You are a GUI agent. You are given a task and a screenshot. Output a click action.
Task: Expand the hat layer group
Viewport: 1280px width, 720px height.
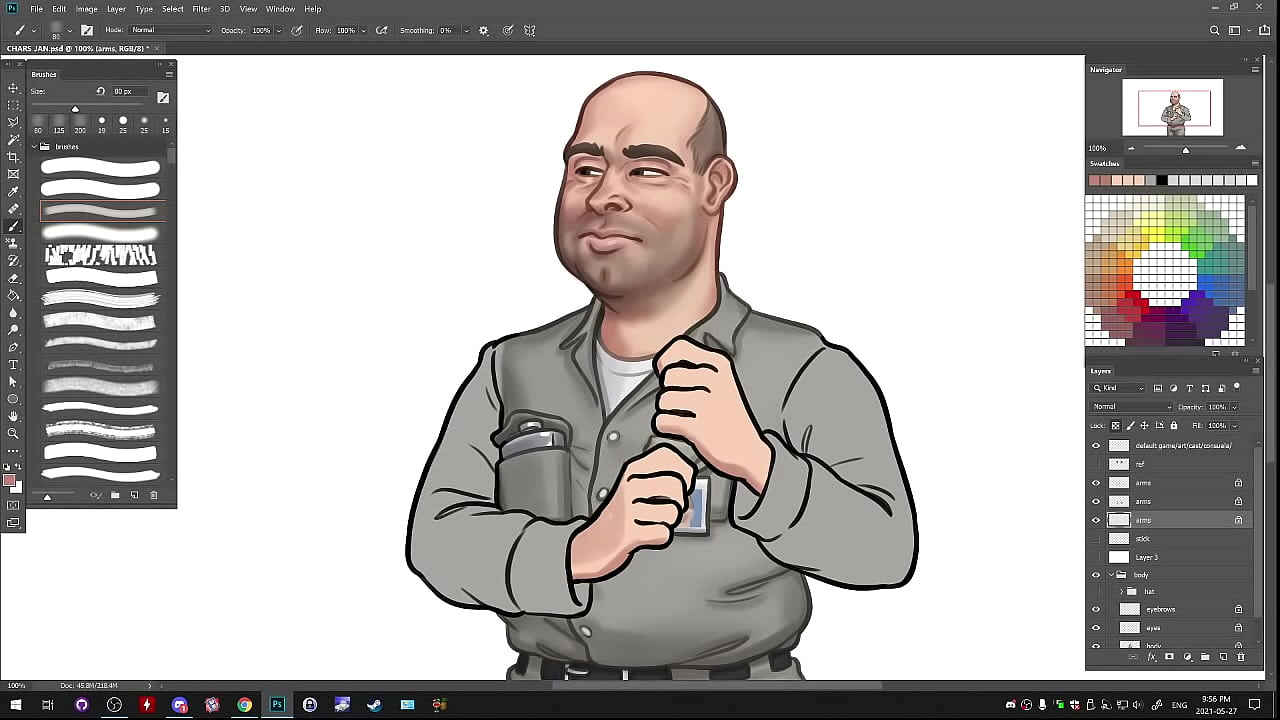click(1121, 592)
